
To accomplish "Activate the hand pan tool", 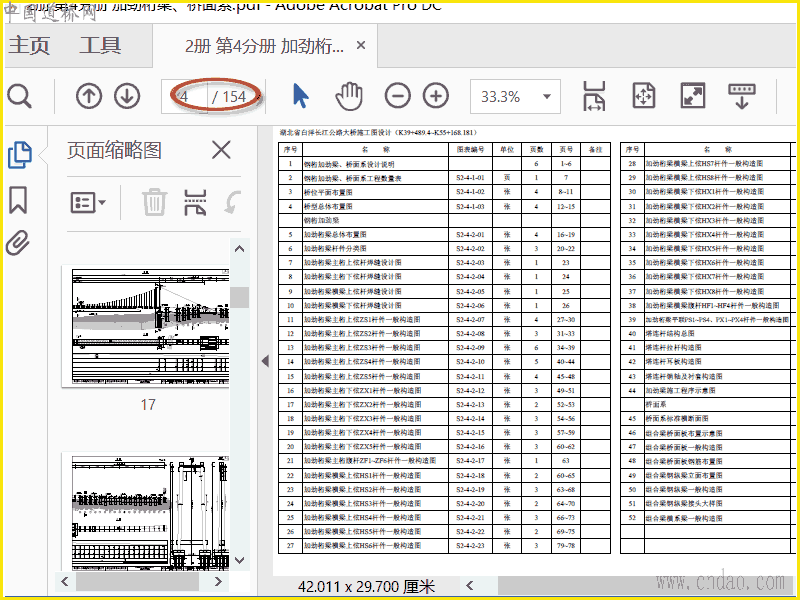I will tap(349, 96).
